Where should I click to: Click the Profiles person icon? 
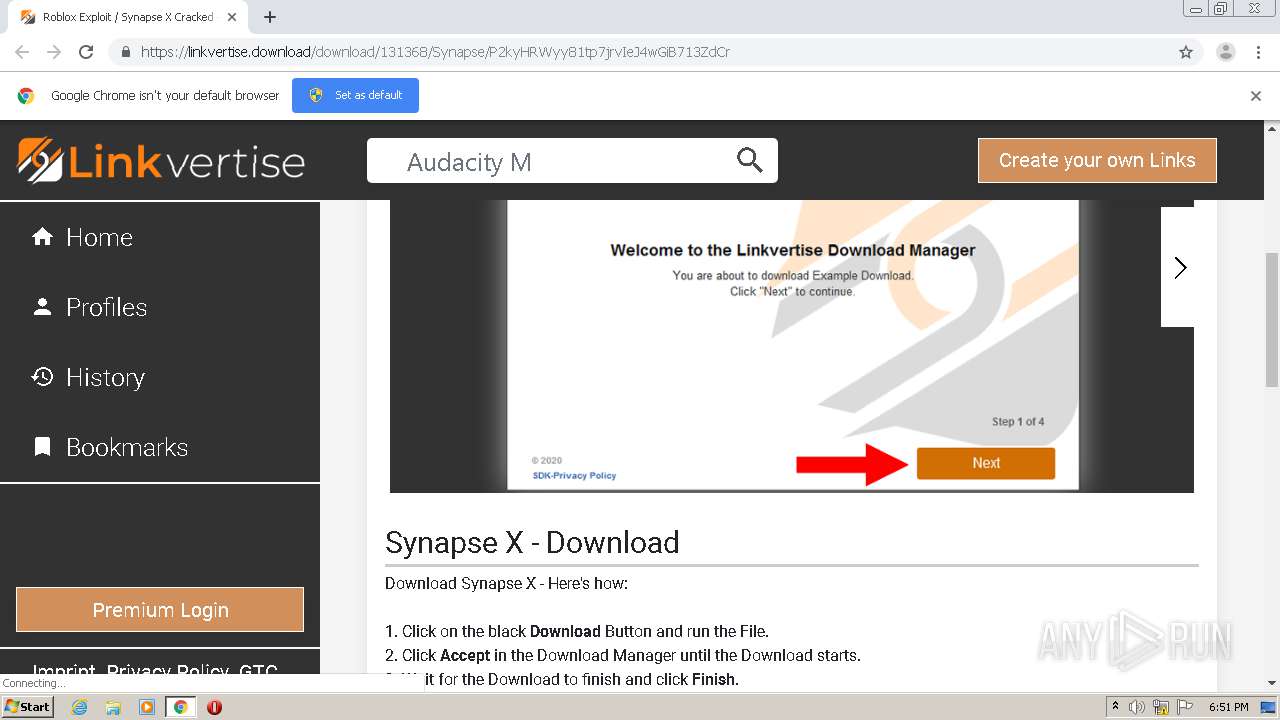[42, 307]
